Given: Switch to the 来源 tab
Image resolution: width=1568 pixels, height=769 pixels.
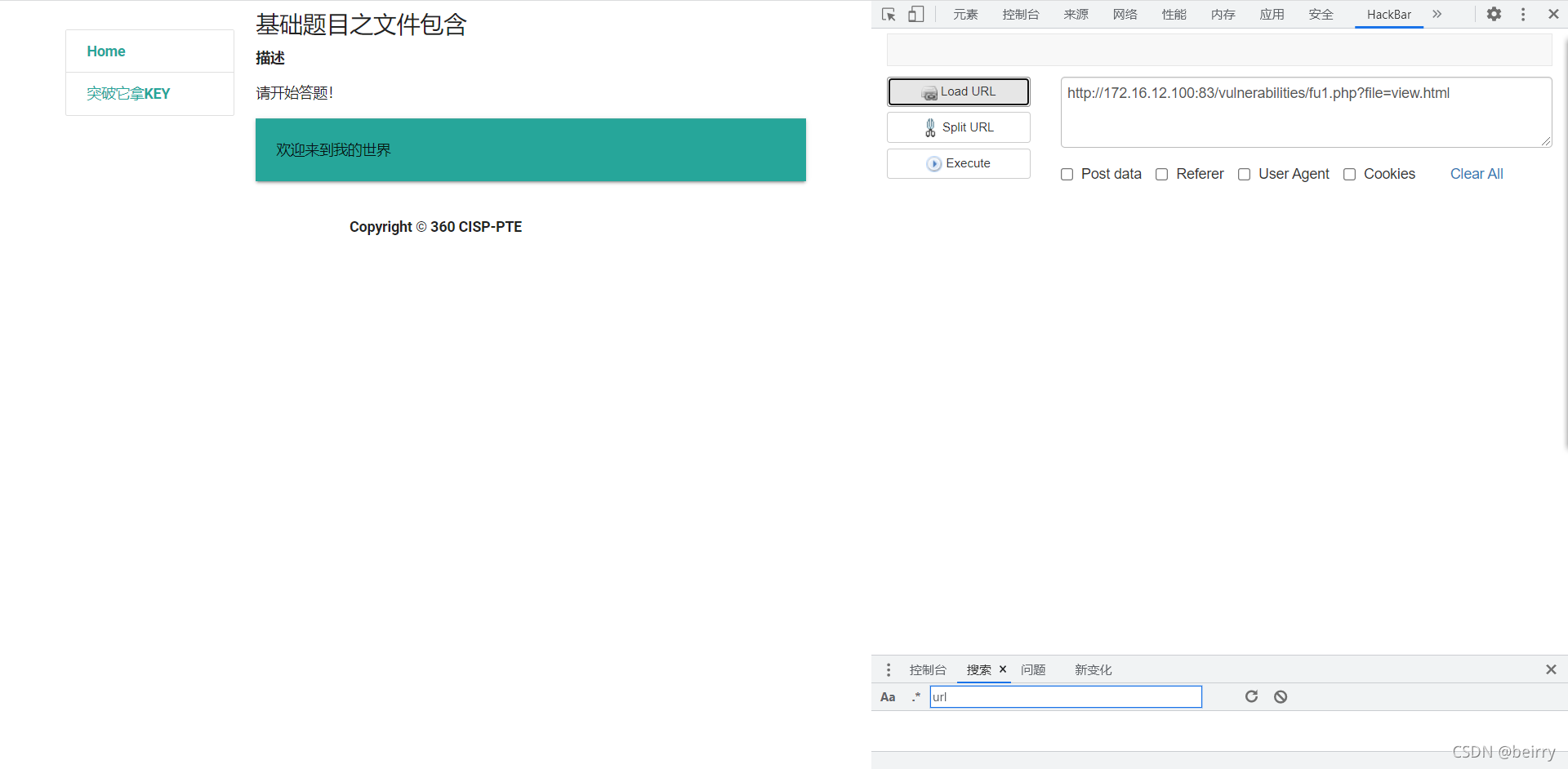Looking at the screenshot, I should coord(1076,15).
